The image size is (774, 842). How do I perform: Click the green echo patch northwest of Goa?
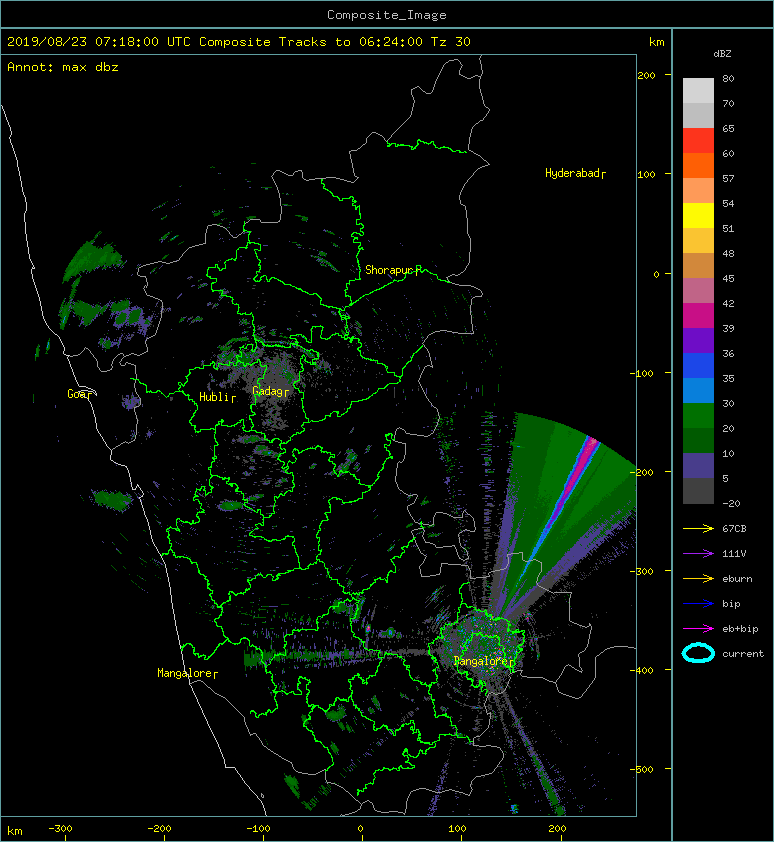point(91,259)
